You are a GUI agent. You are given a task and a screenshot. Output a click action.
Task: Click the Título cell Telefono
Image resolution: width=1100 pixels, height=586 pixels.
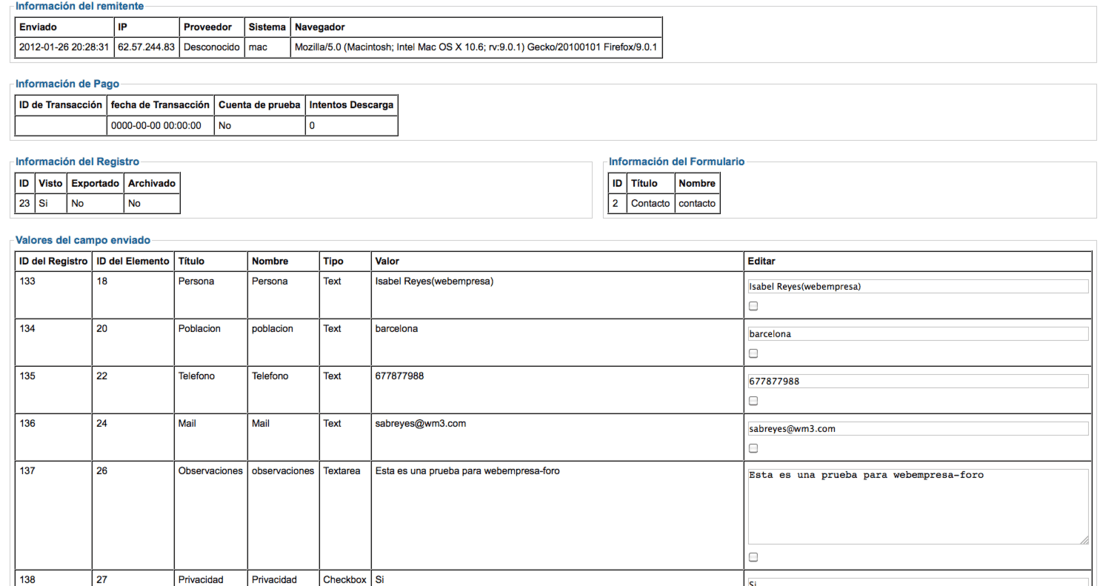tap(196, 376)
